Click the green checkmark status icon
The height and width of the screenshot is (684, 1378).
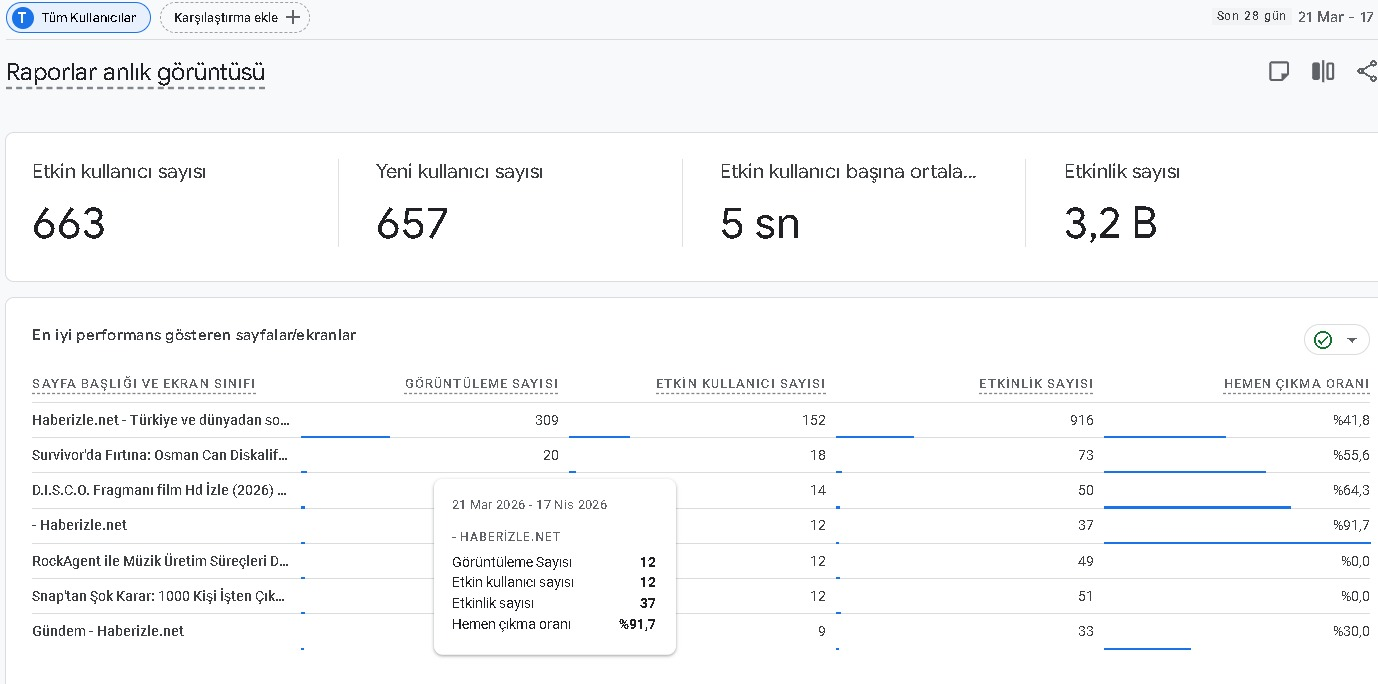point(1323,340)
